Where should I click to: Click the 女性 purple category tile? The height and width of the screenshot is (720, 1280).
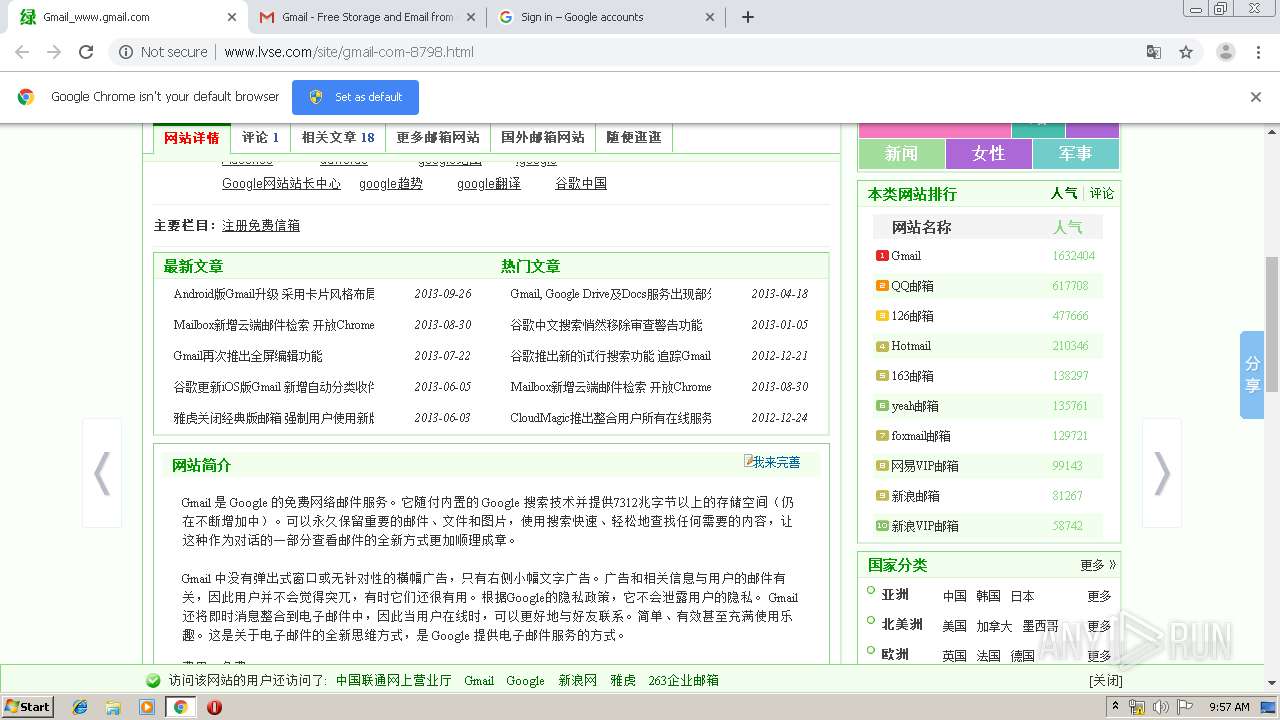988,153
